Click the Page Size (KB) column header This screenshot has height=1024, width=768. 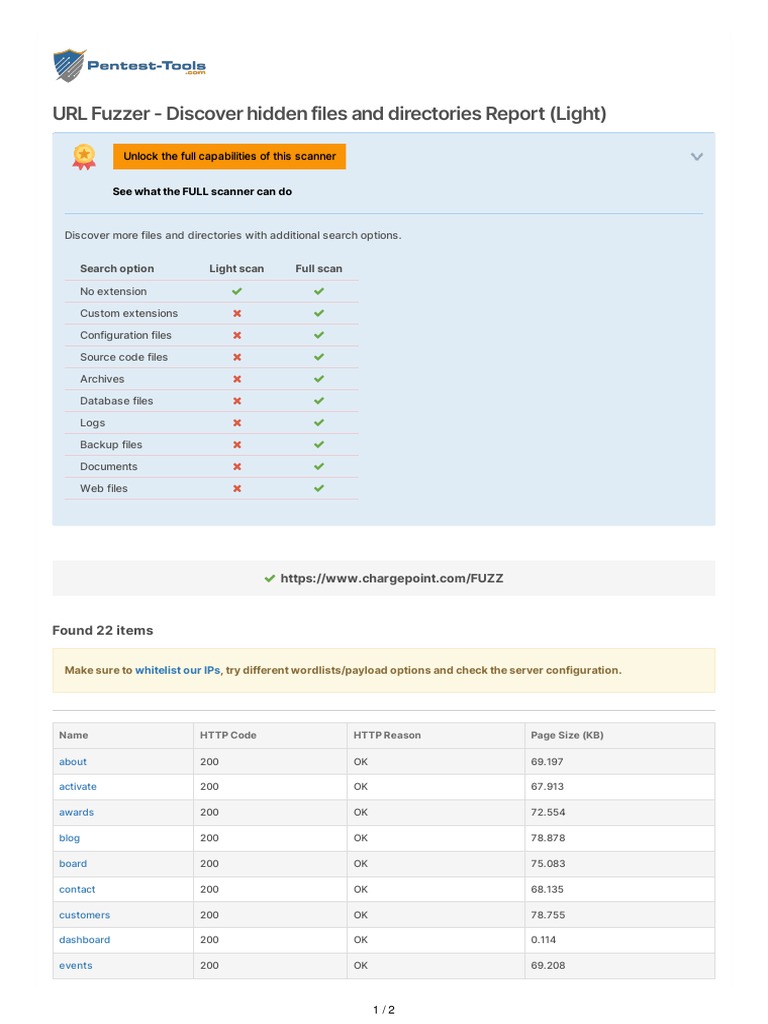(567, 735)
